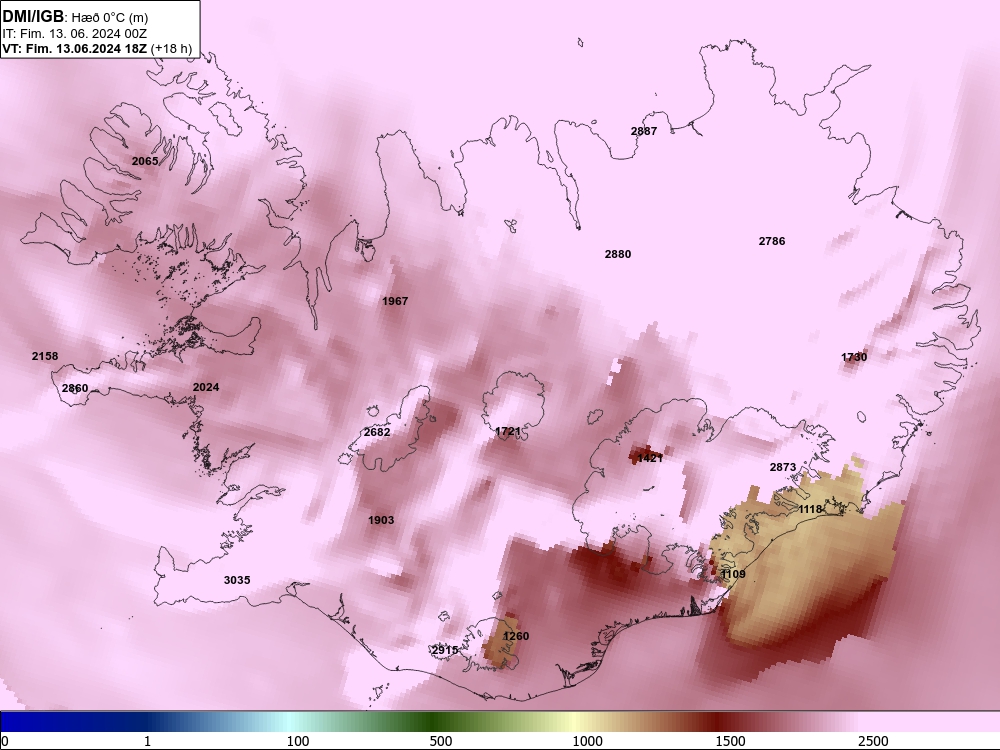Select the 3035 label on Reykjanes

[x=237, y=580]
